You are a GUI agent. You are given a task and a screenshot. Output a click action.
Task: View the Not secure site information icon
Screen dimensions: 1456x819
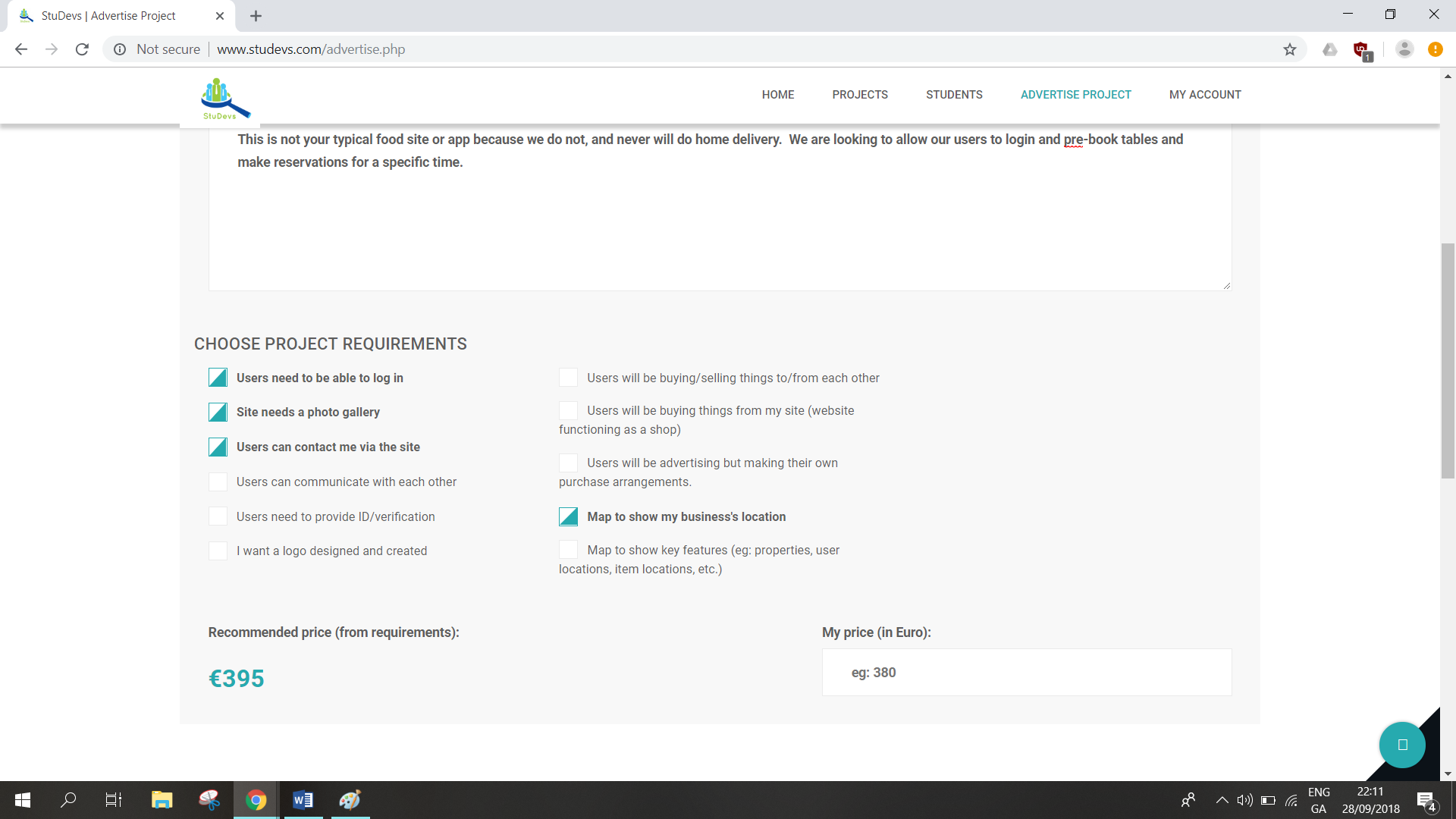point(120,49)
